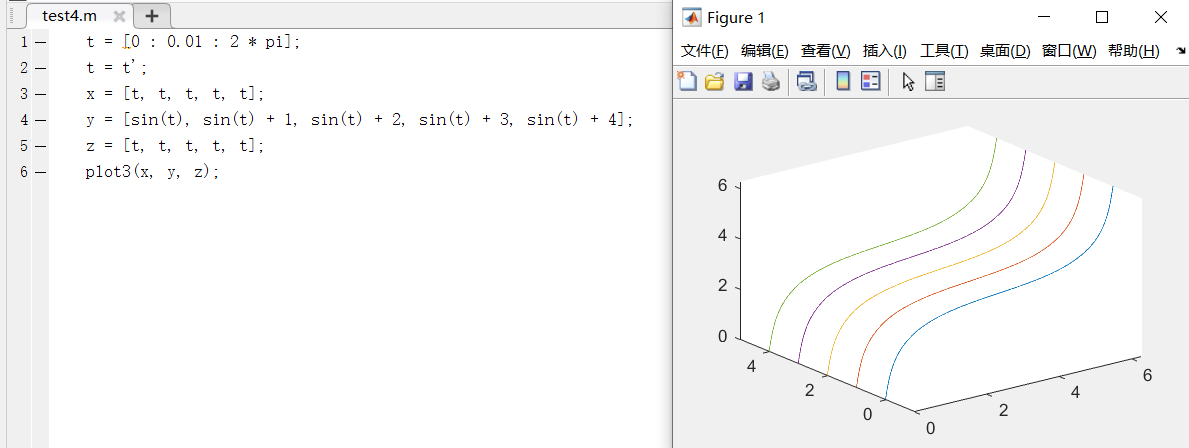Open the 编辑(E) menu
Screen dimensions: 1189x448
[x=764, y=51]
